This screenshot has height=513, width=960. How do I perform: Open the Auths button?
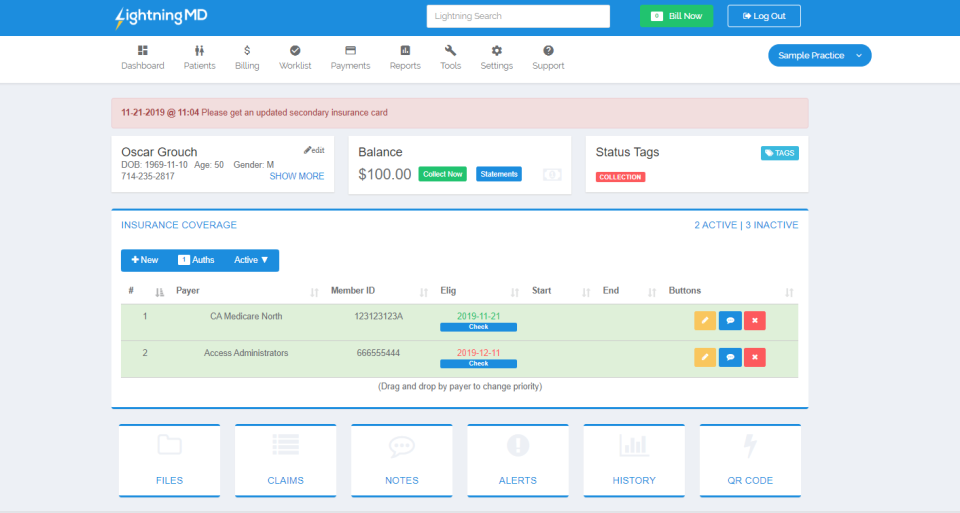[196, 260]
